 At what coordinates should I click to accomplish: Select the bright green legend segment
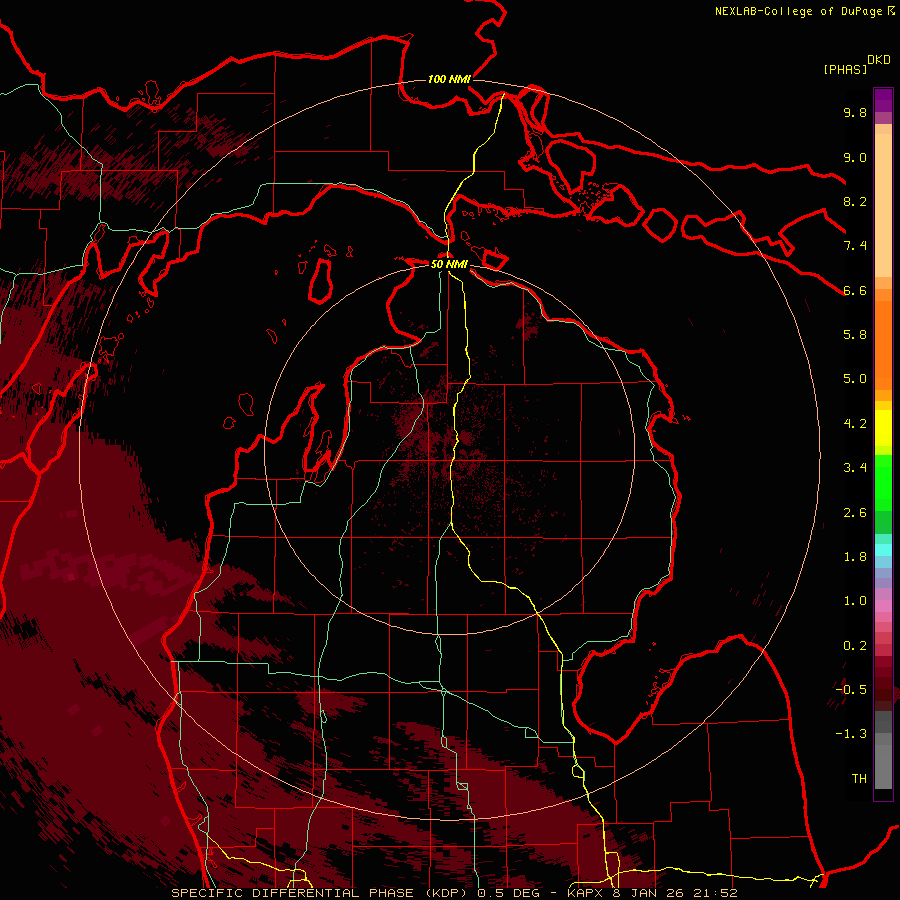(x=883, y=483)
